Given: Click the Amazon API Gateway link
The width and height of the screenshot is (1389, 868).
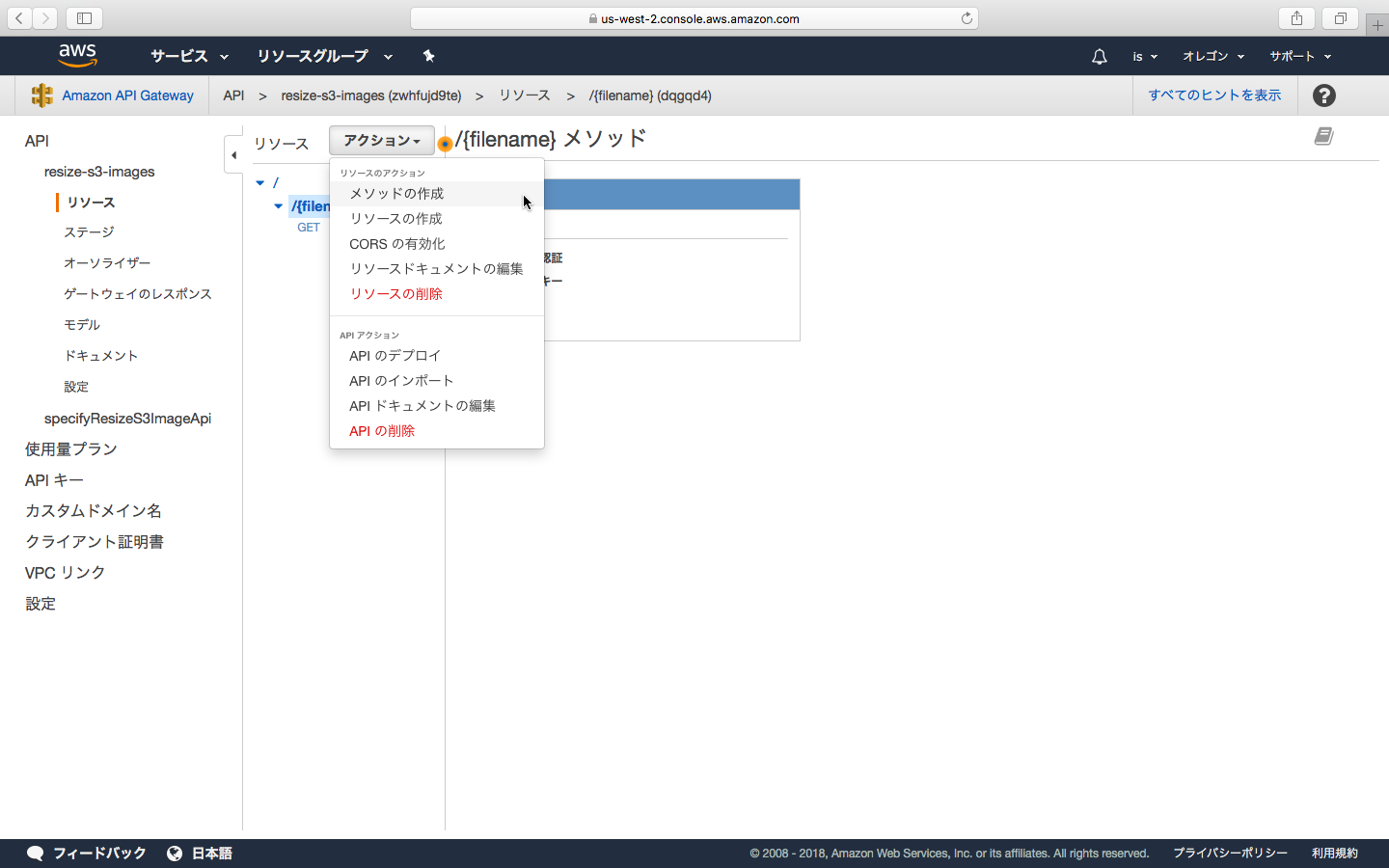Looking at the screenshot, I should click(x=127, y=95).
